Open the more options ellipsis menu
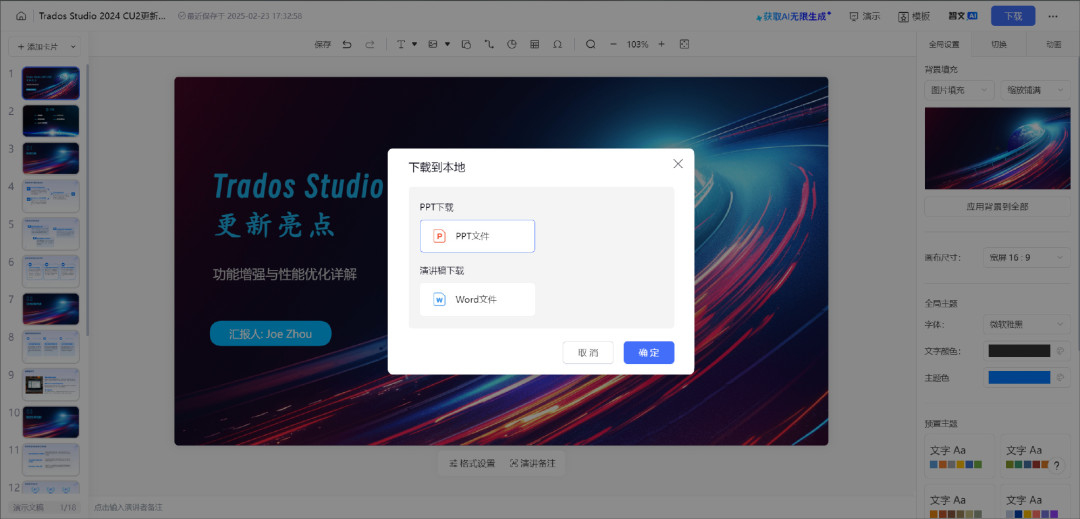This screenshot has height=519, width=1080. [x=1052, y=16]
